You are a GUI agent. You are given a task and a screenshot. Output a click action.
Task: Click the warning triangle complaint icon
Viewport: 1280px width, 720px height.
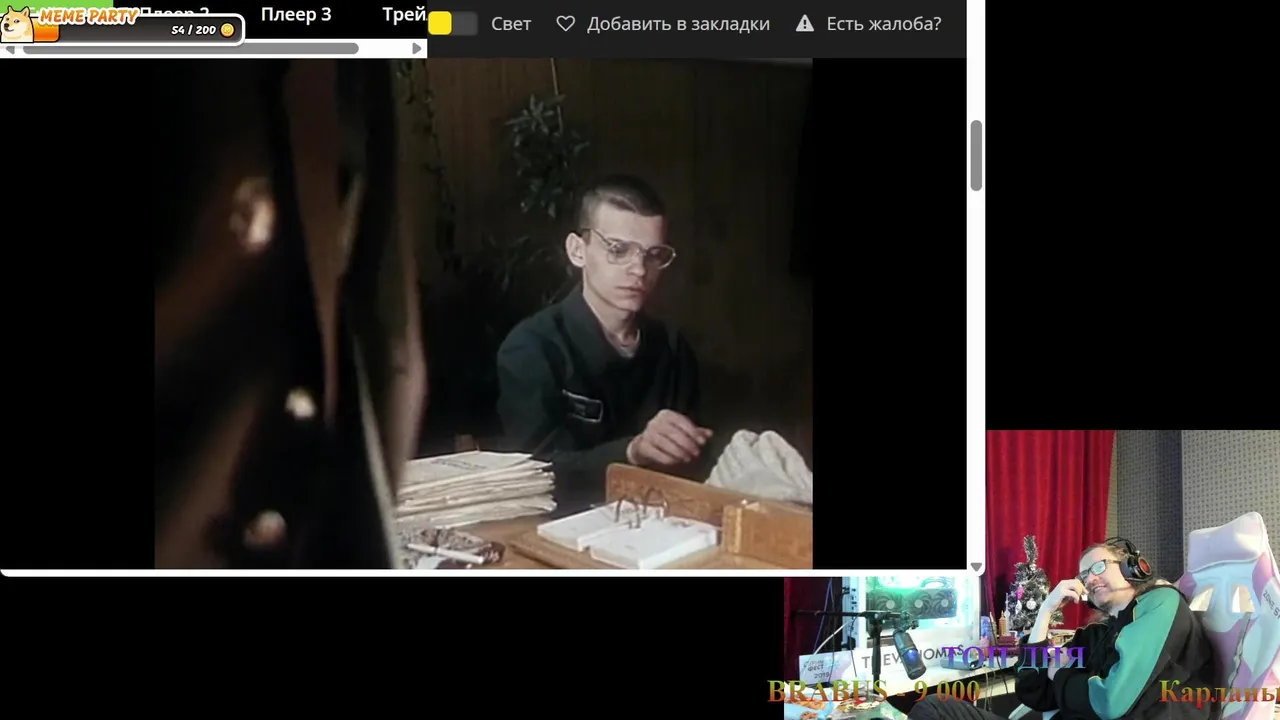pyautogui.click(x=805, y=23)
